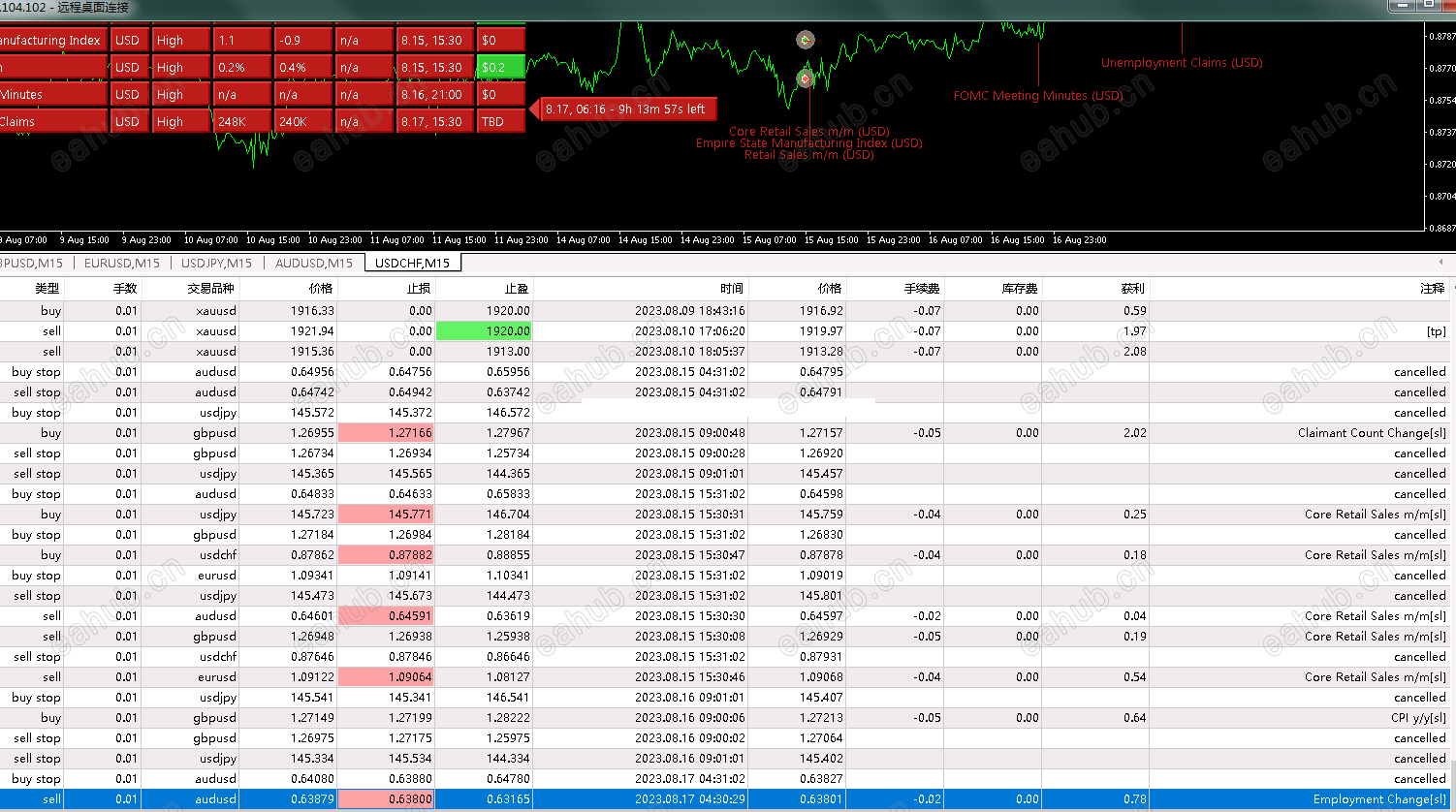Click the 0.87646 price in usdchf sell stop row
This screenshot has width=1456, height=812.
312,656
